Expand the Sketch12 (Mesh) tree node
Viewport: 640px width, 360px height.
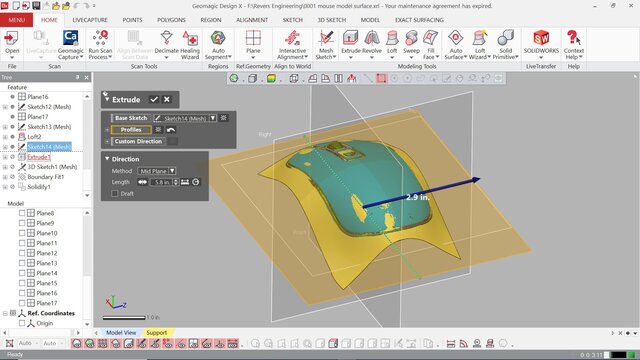[5, 107]
